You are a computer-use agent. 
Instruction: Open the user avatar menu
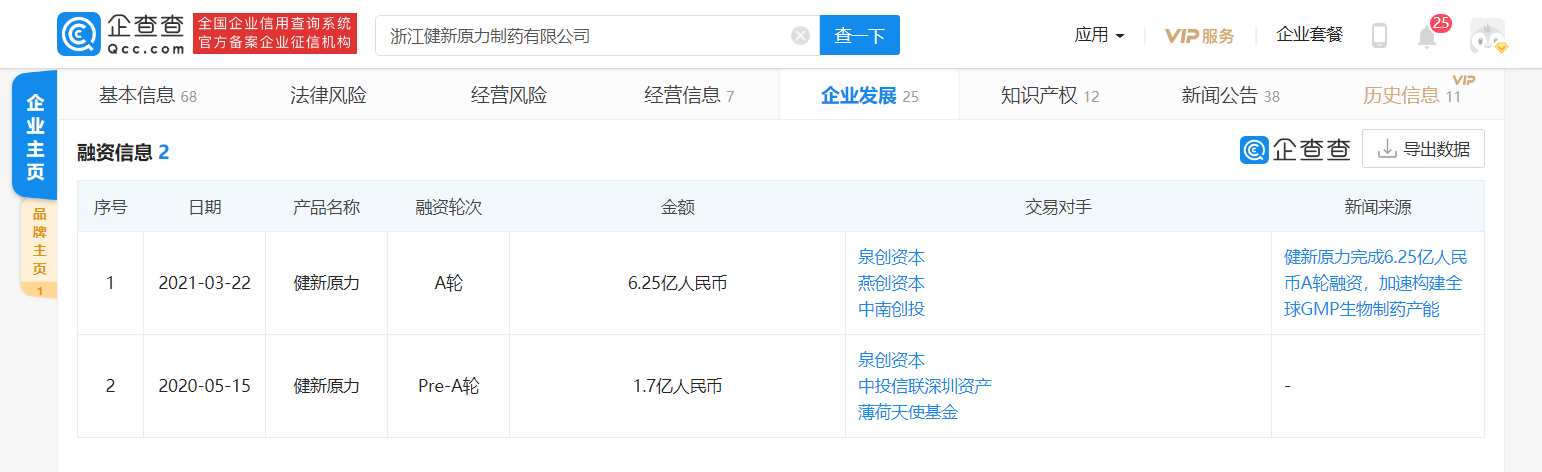click(x=1488, y=36)
